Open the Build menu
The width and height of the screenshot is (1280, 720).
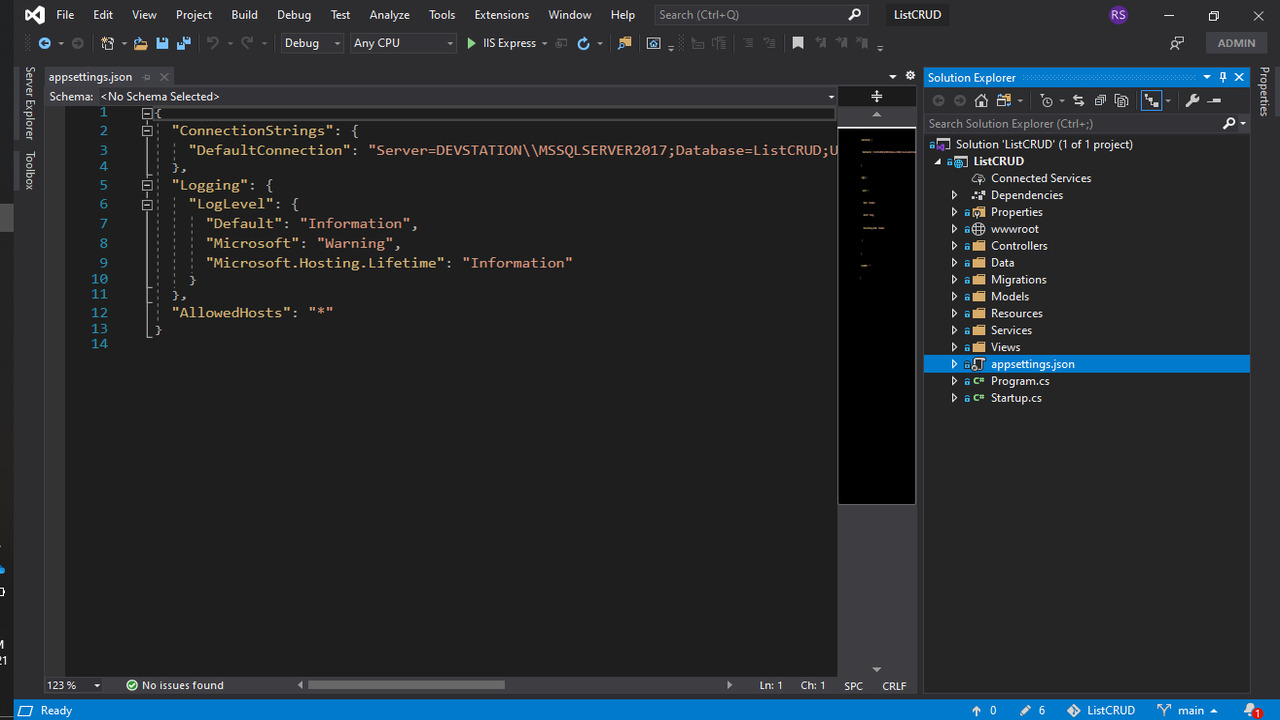pos(244,15)
